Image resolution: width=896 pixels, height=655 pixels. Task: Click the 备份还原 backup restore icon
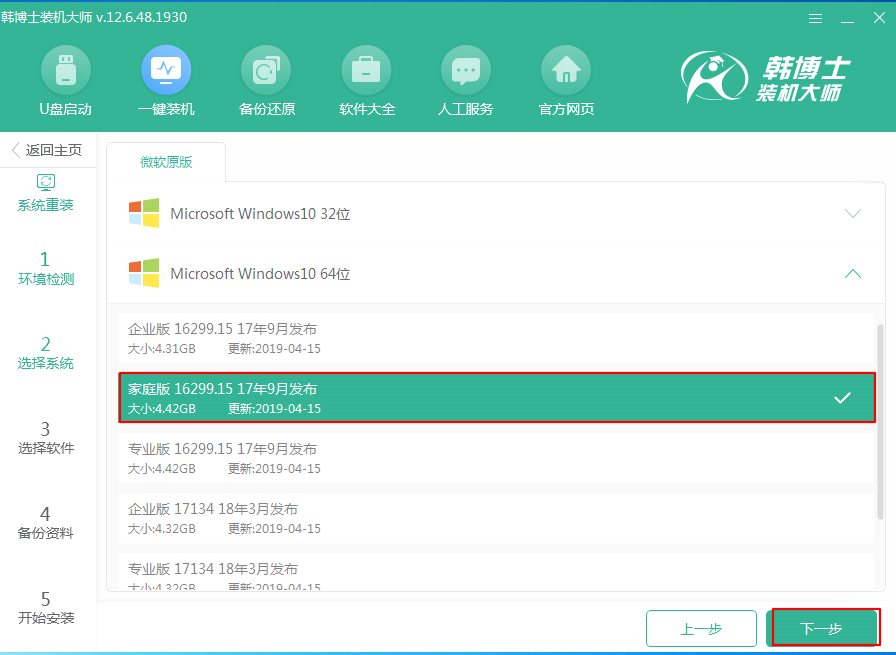[266, 80]
